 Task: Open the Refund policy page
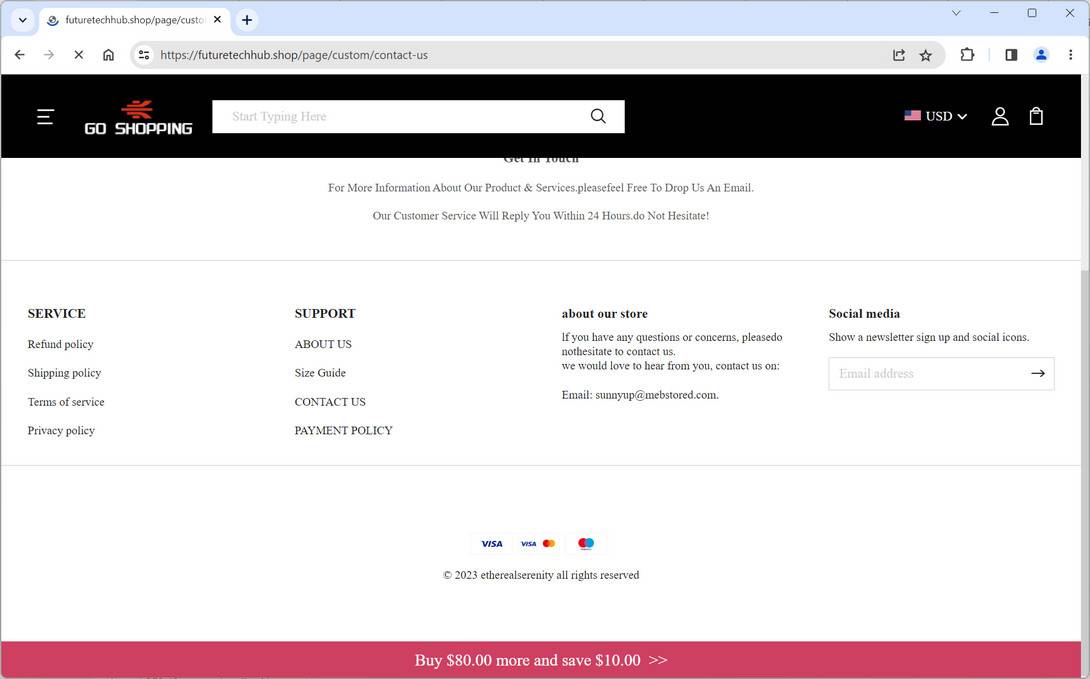(x=60, y=344)
